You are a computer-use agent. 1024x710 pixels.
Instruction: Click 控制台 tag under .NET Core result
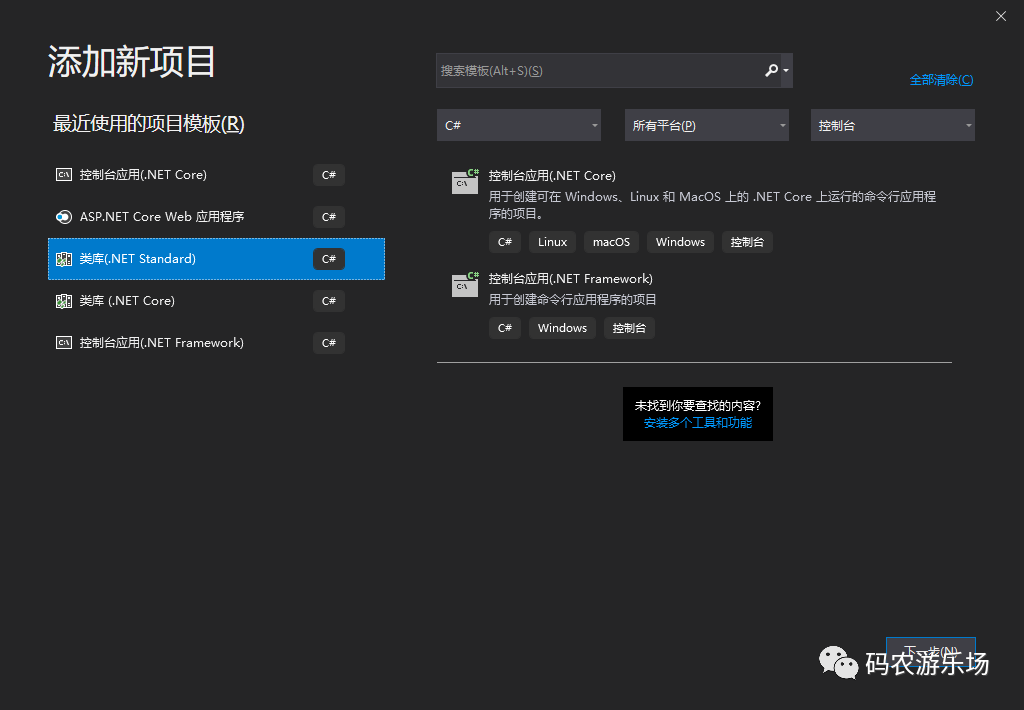[x=747, y=242]
